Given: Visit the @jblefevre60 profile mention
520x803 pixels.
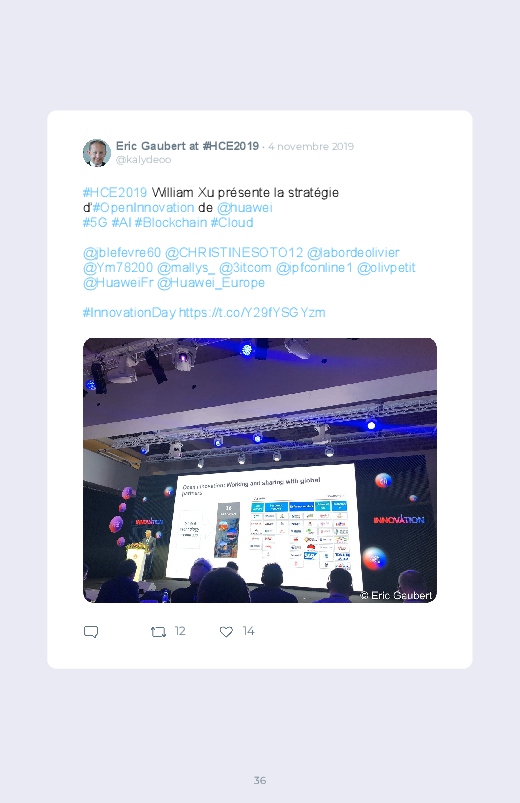Looking at the screenshot, I should [122, 252].
